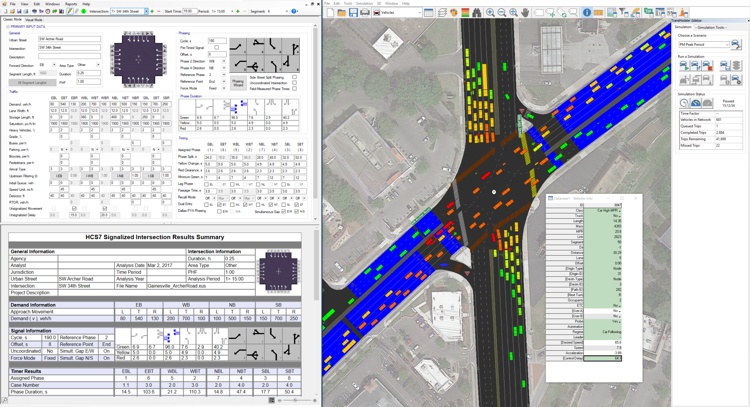This screenshot has width=750, height=407.
Task: Switch to the Visual Mode tab
Action: (34, 20)
